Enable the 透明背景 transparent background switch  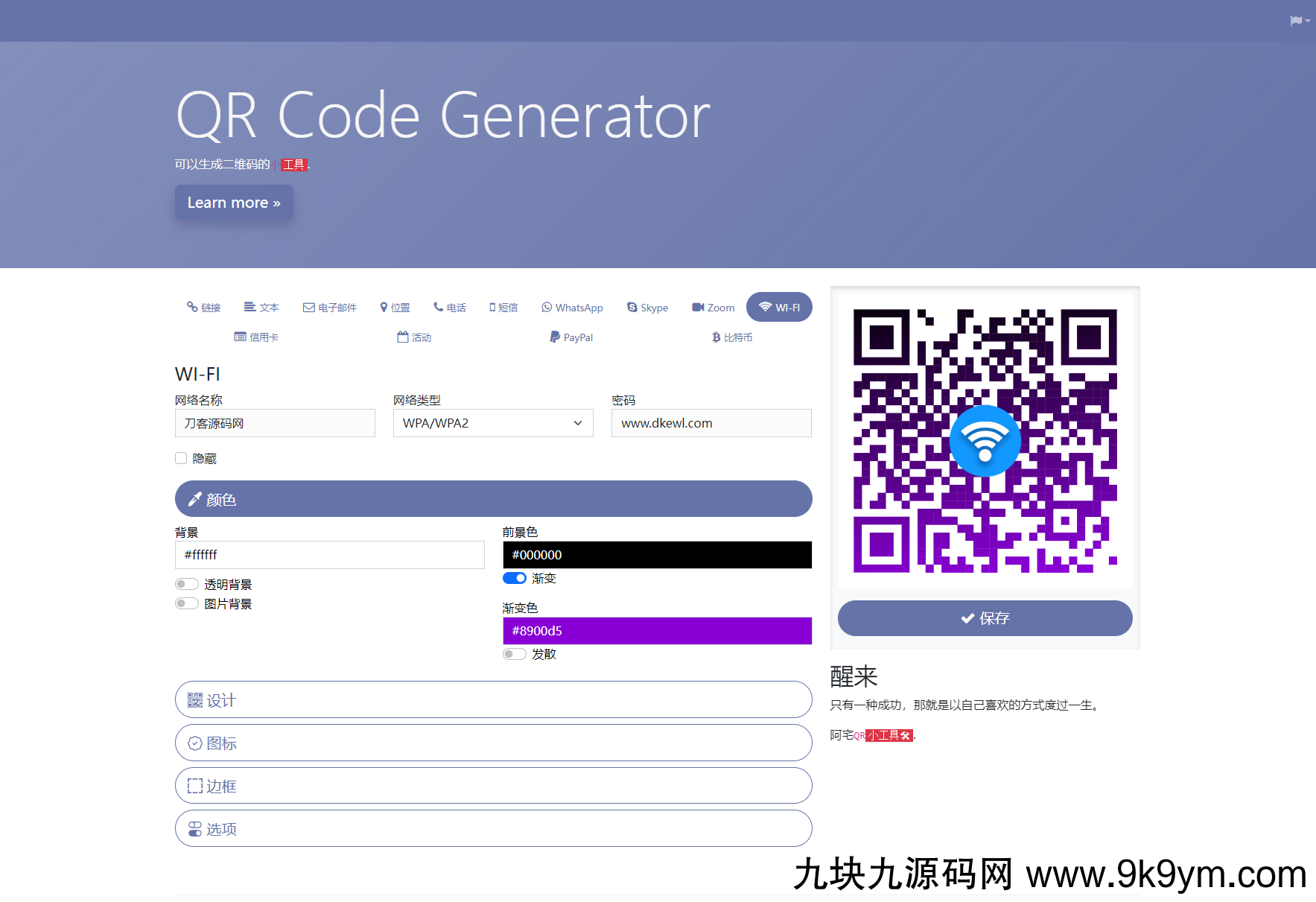coord(187,584)
